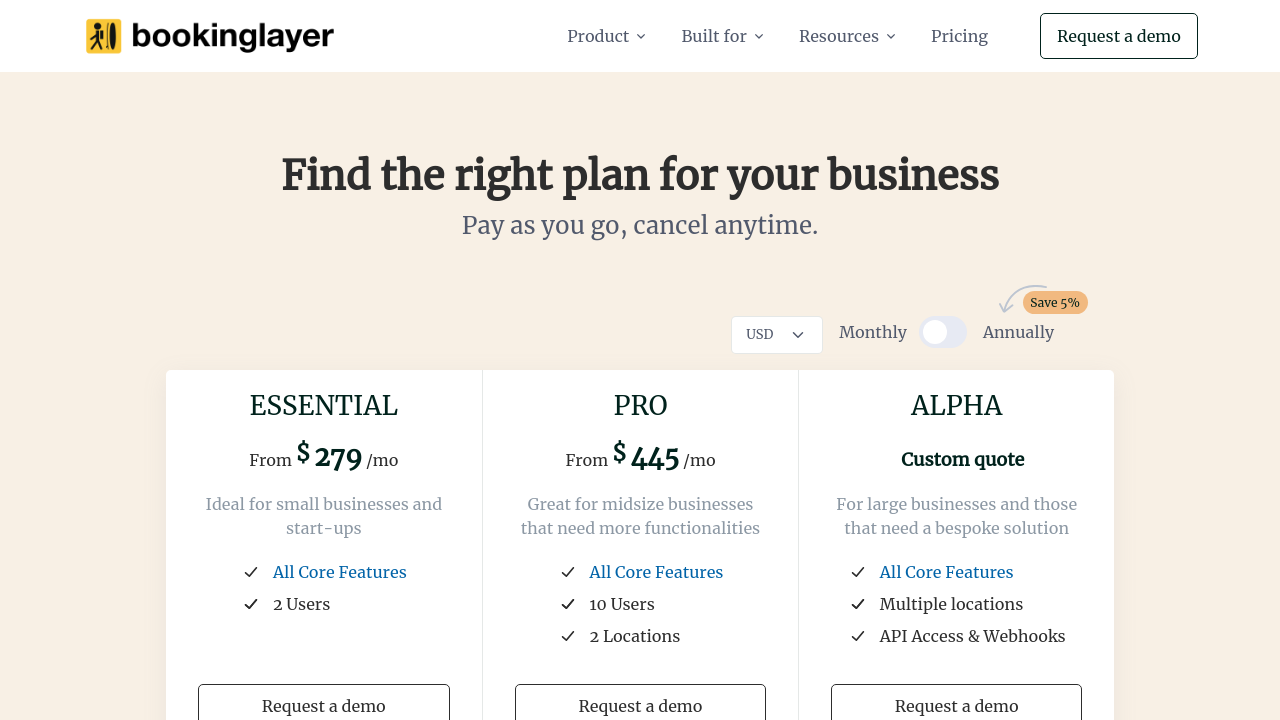Go to the Pricing page

click(x=959, y=36)
